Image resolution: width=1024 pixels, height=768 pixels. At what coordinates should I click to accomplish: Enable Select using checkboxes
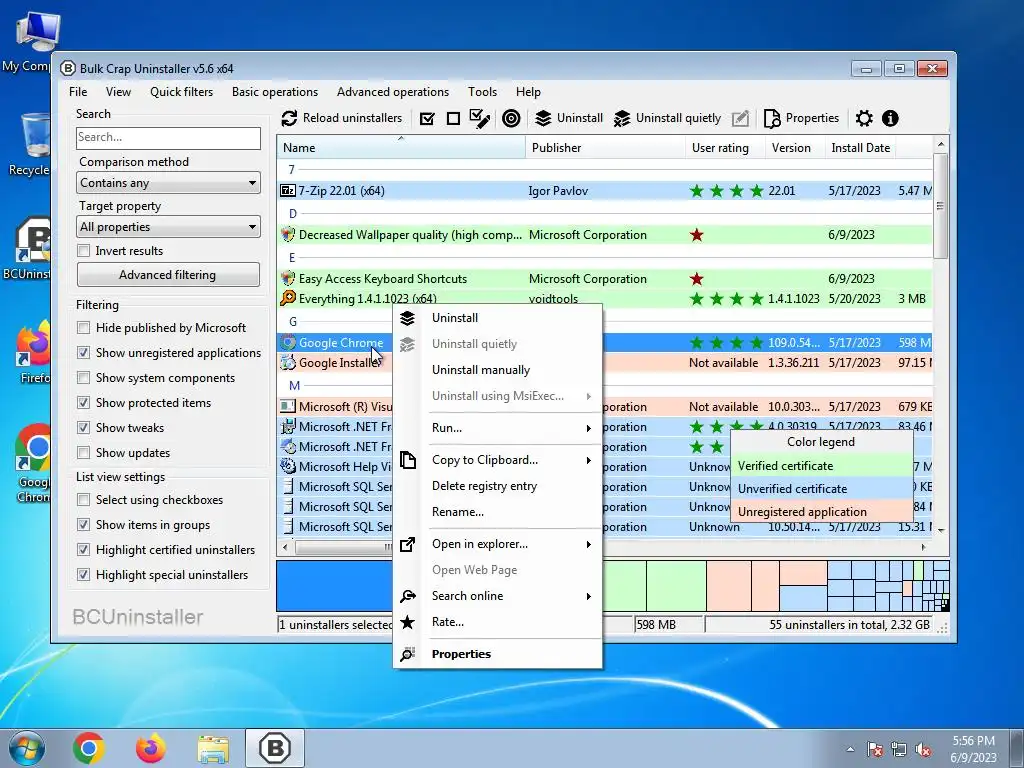point(84,500)
